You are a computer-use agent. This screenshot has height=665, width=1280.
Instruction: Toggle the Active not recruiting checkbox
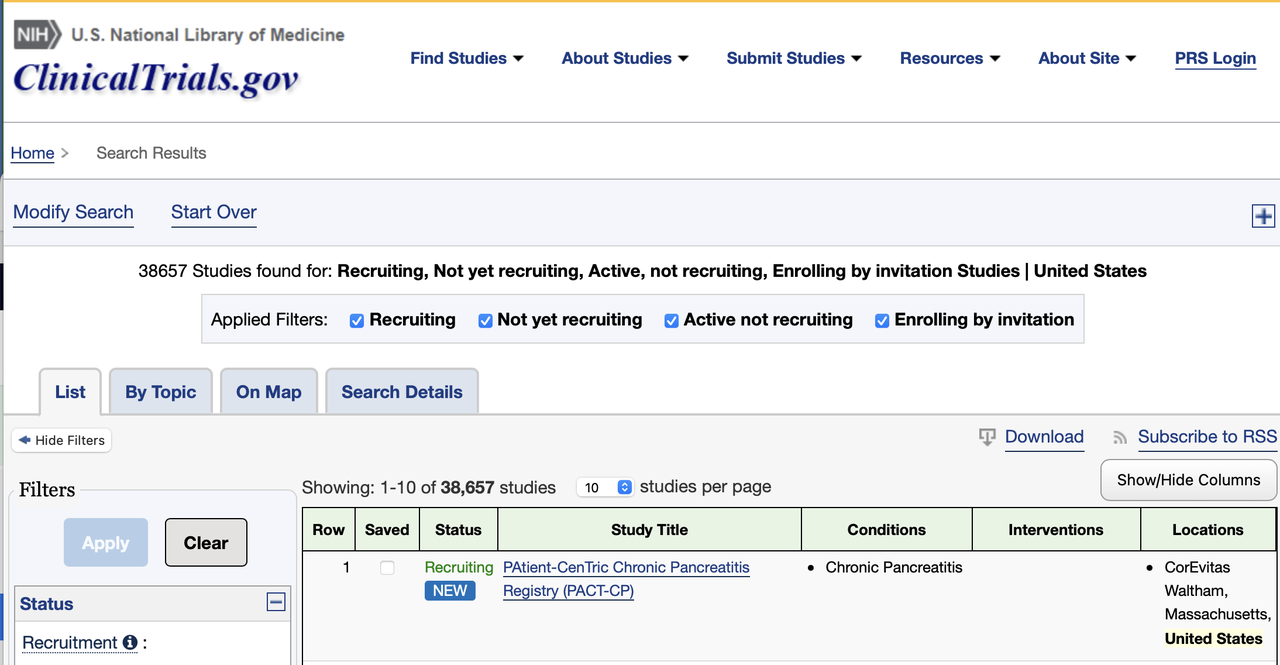[x=672, y=321]
